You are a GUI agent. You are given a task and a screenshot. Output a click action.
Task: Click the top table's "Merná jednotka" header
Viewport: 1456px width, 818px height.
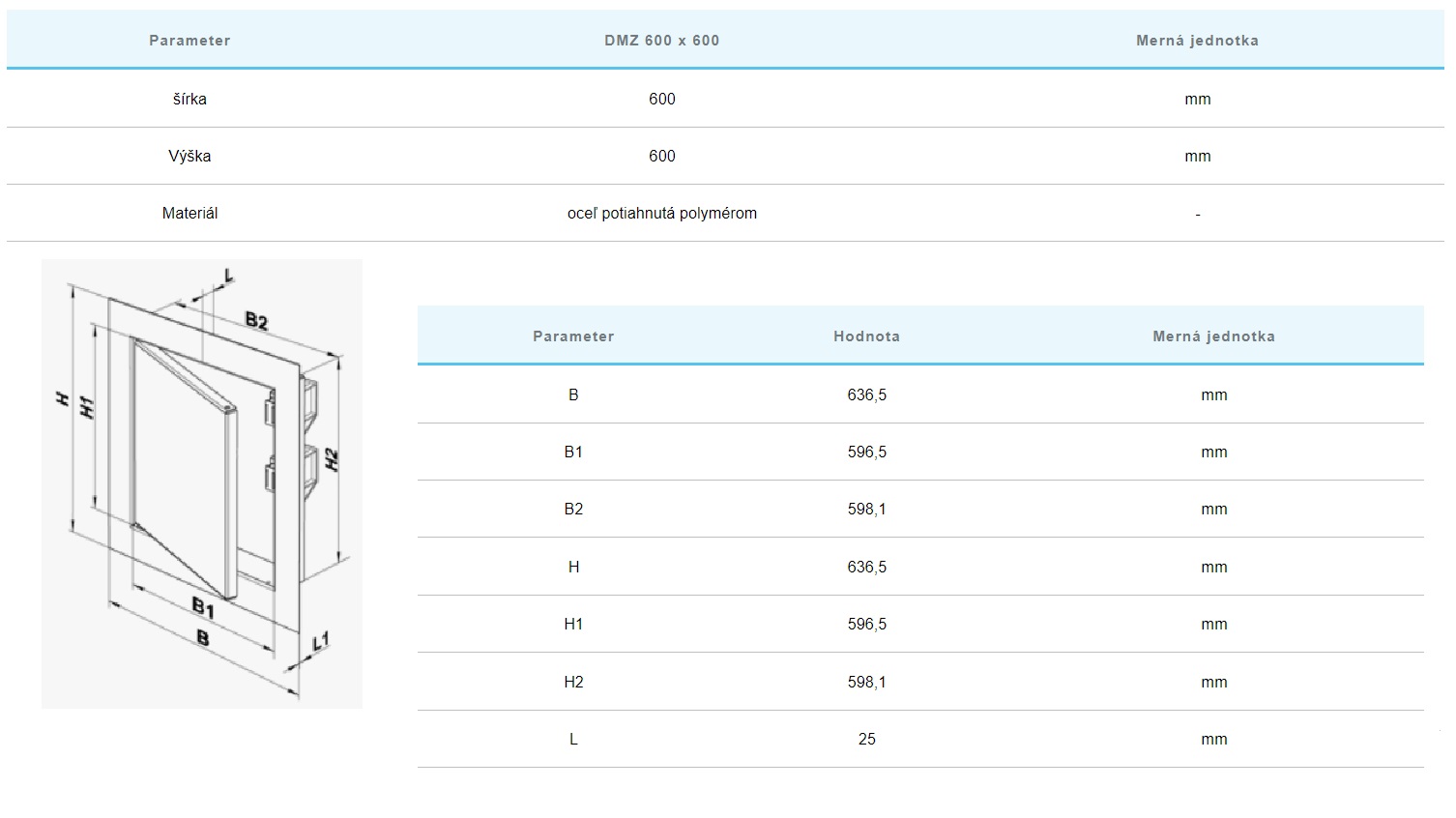pyautogui.click(x=1197, y=41)
